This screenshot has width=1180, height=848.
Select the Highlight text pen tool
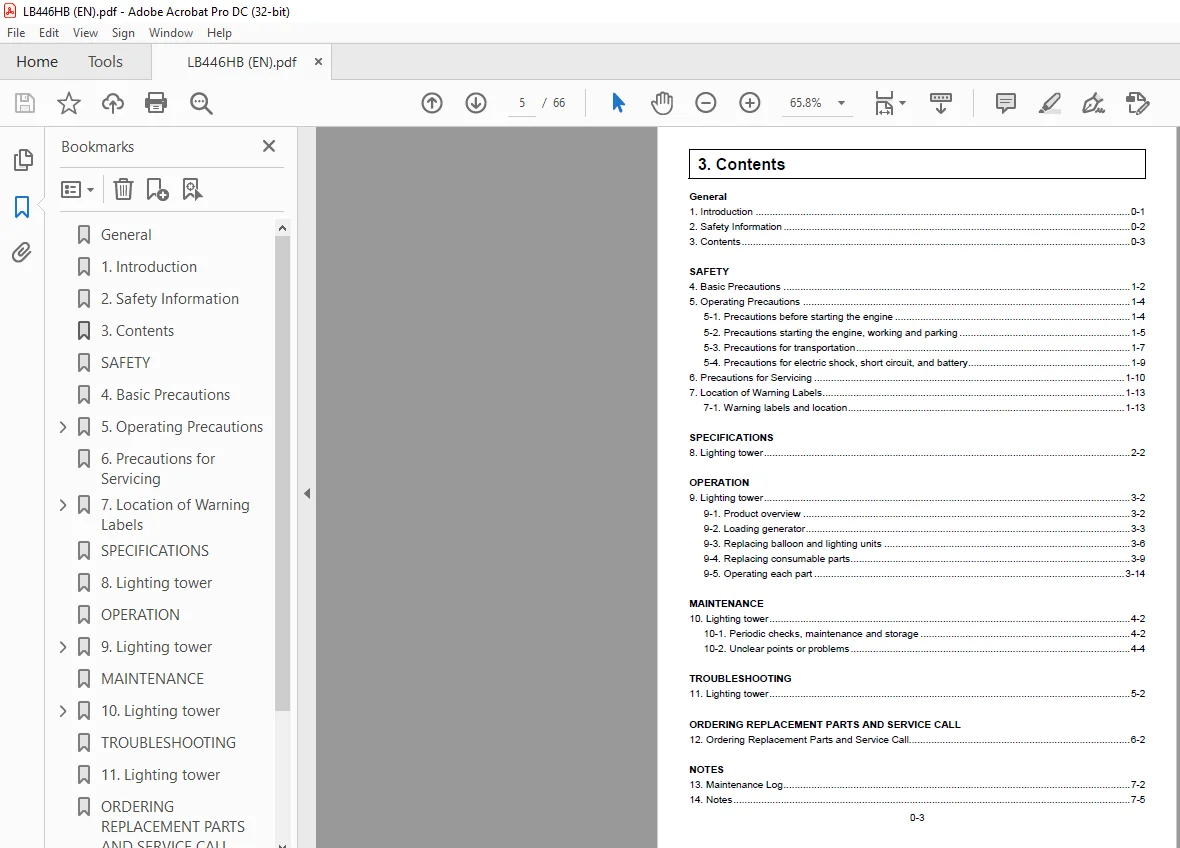tap(1050, 103)
